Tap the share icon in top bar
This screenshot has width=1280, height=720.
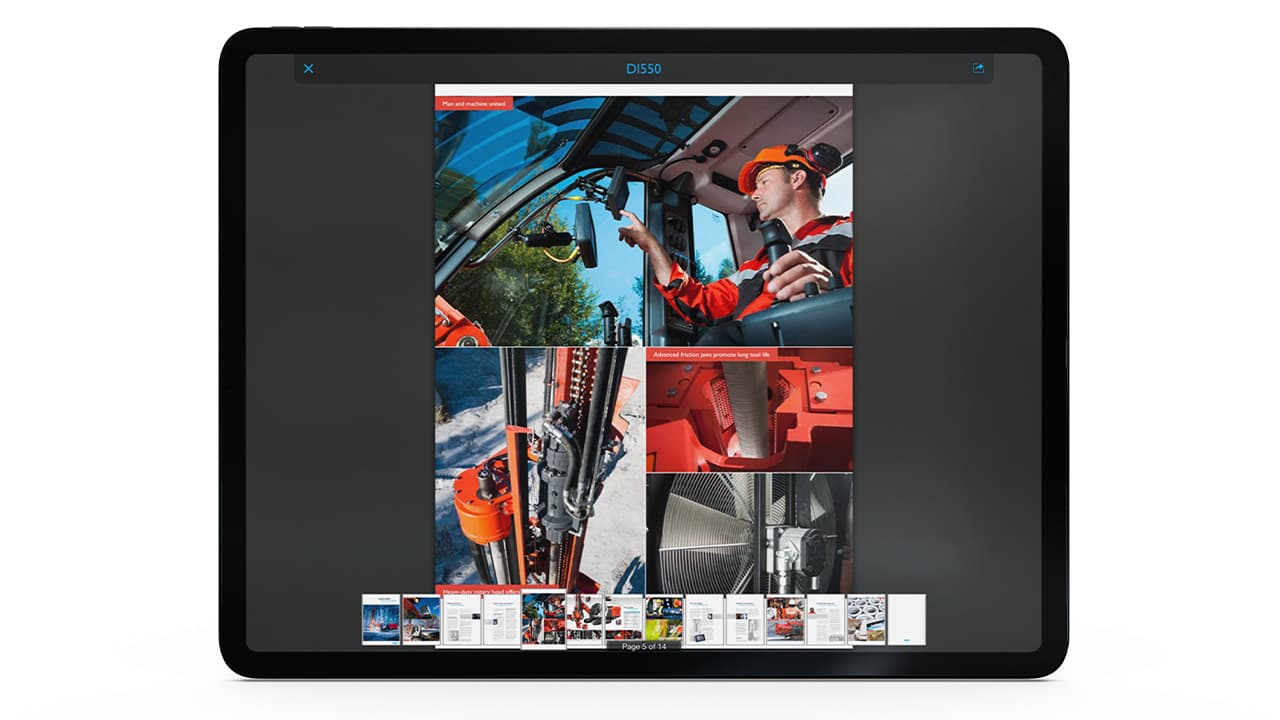click(x=978, y=69)
